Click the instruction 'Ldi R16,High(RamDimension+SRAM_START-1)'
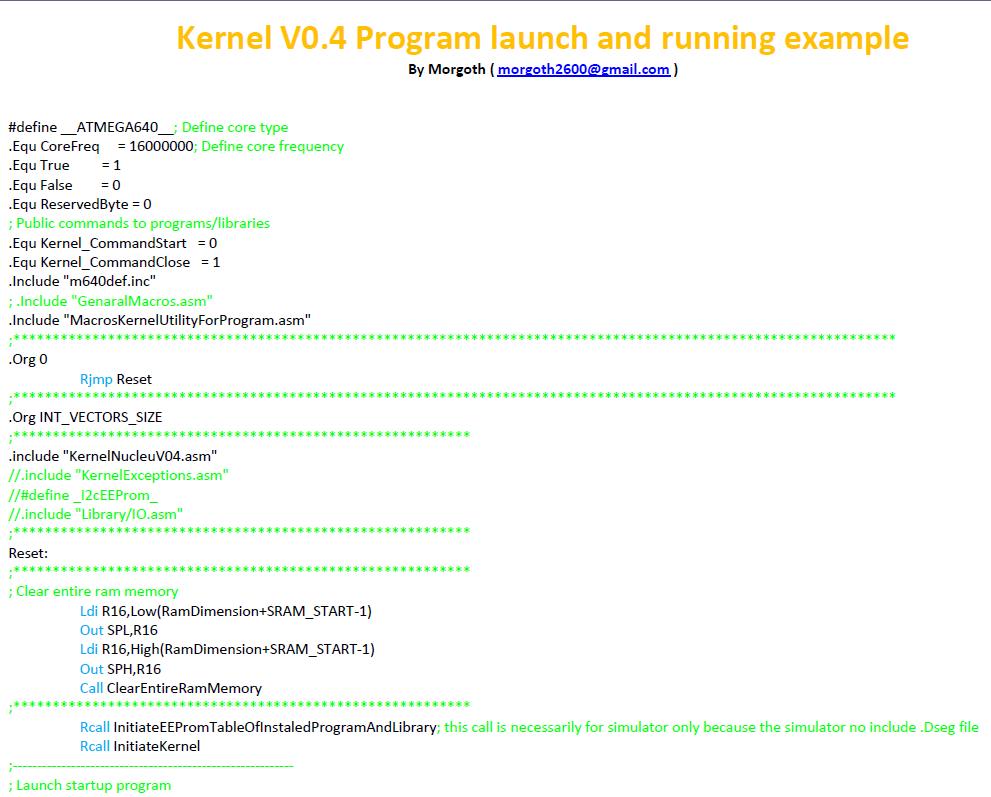Screen dimensions: 991x797 click(x=228, y=649)
